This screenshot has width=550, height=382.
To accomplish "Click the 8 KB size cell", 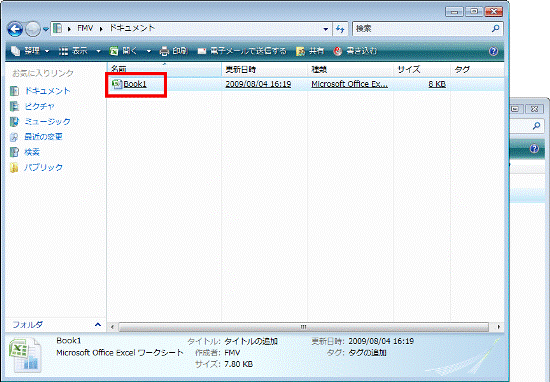I will coord(437,84).
